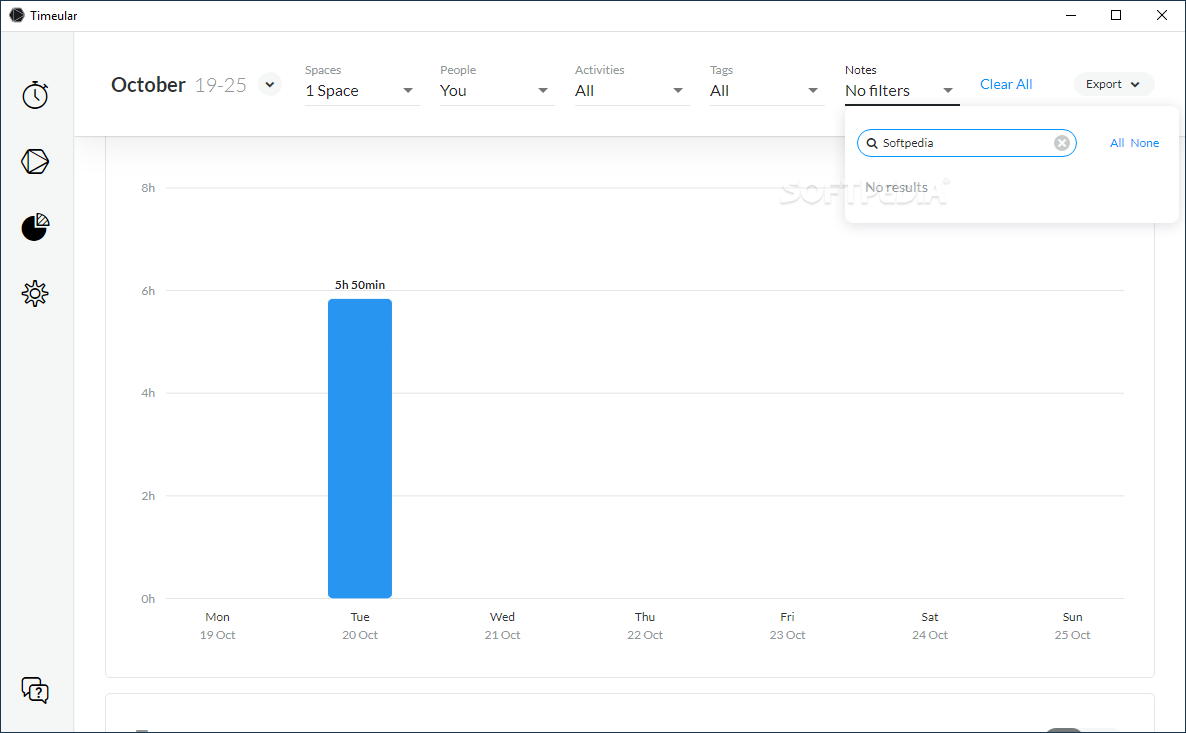Open the insights pie chart view

(x=35, y=227)
